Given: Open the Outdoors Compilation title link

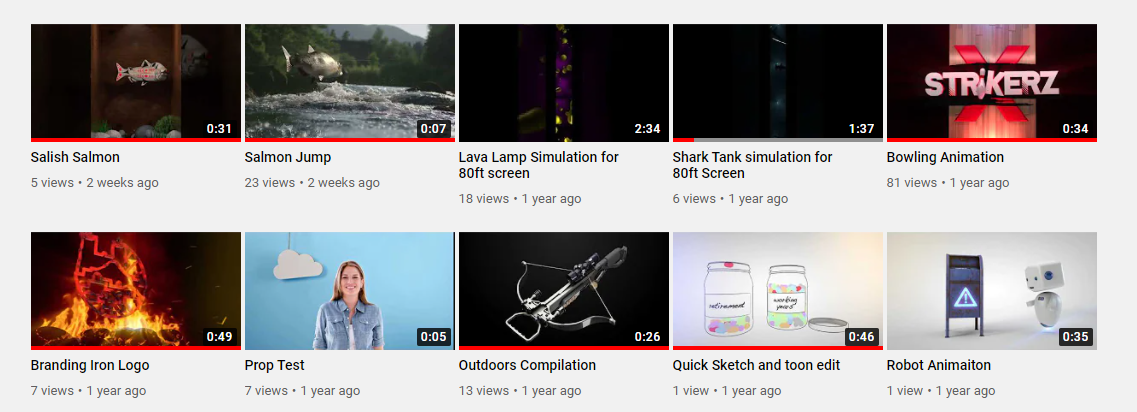Looking at the screenshot, I should (x=527, y=366).
